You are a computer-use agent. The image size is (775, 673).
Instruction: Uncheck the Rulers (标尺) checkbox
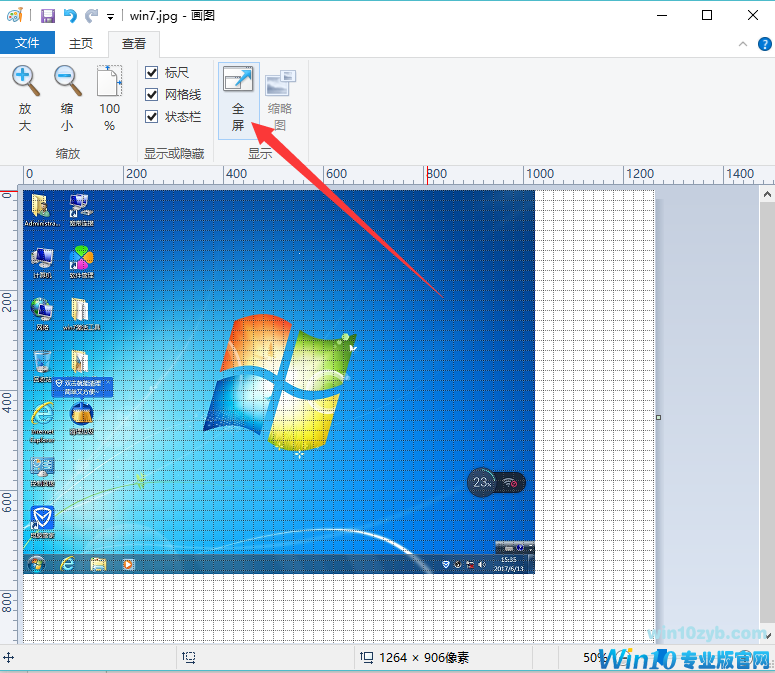pyautogui.click(x=152, y=72)
